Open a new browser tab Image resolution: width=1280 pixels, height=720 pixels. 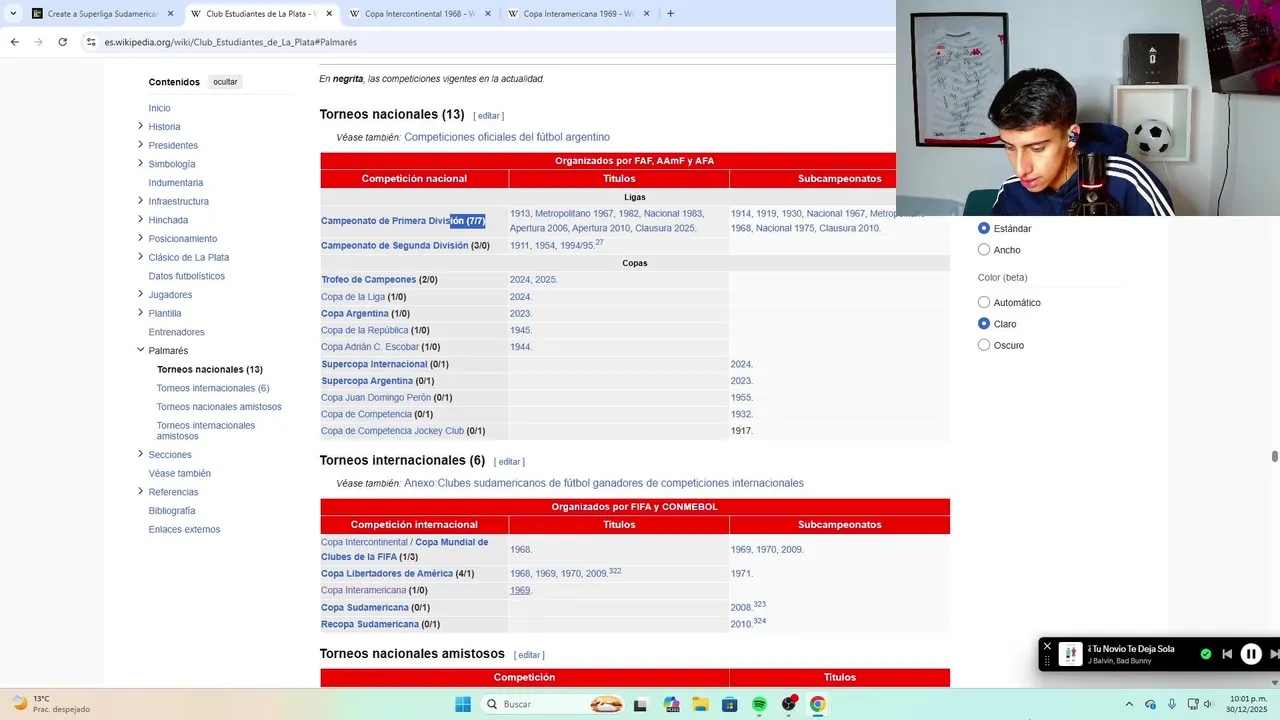(x=670, y=14)
